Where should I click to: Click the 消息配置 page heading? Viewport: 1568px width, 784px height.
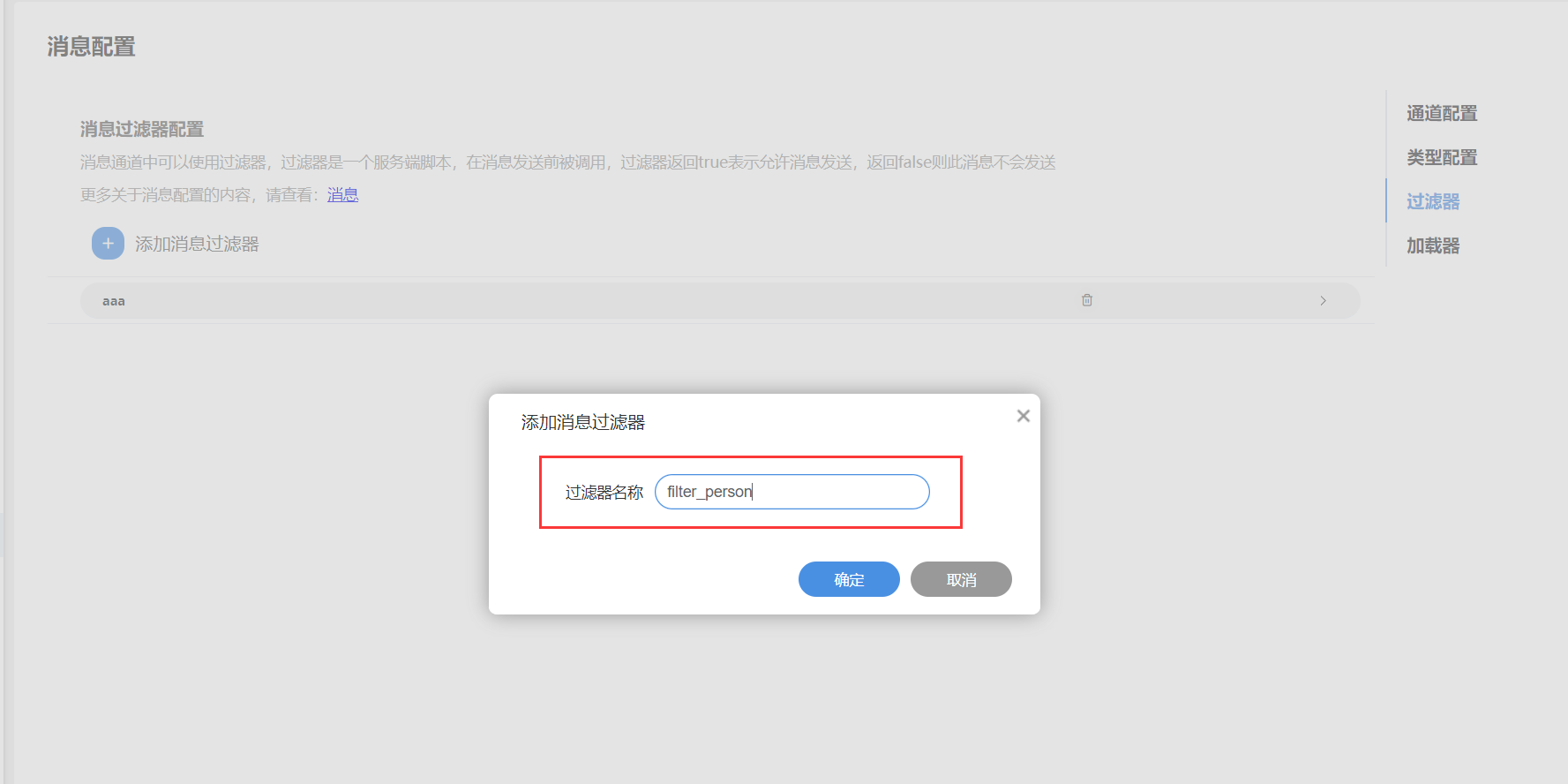91,47
